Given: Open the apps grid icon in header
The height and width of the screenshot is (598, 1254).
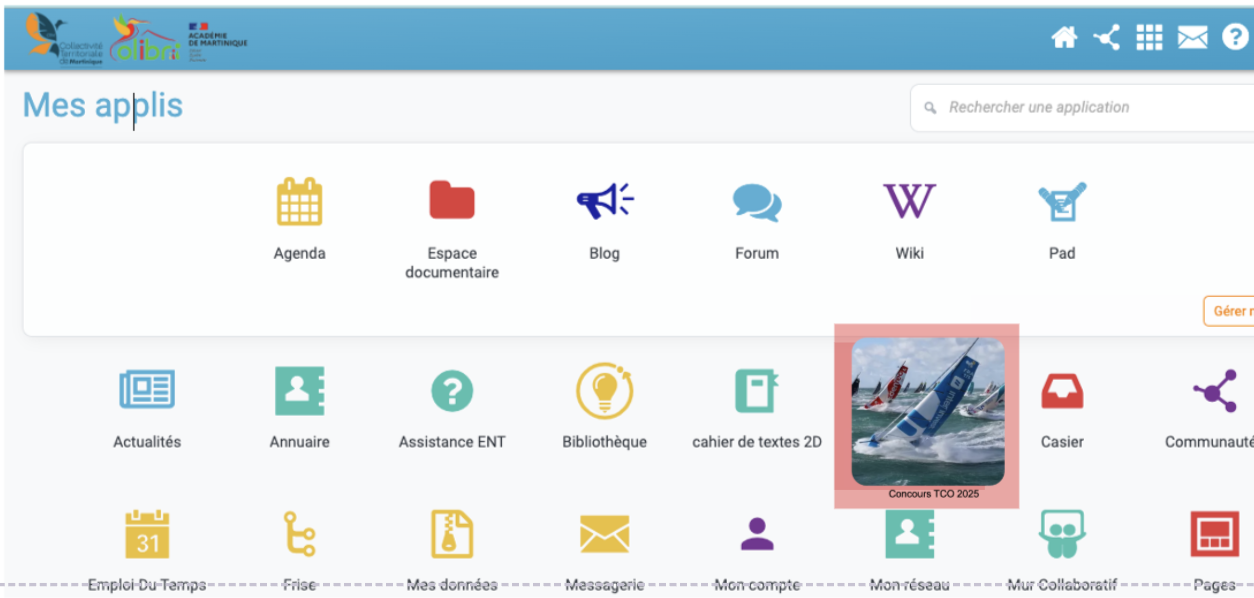Looking at the screenshot, I should pyautogui.click(x=1149, y=38).
